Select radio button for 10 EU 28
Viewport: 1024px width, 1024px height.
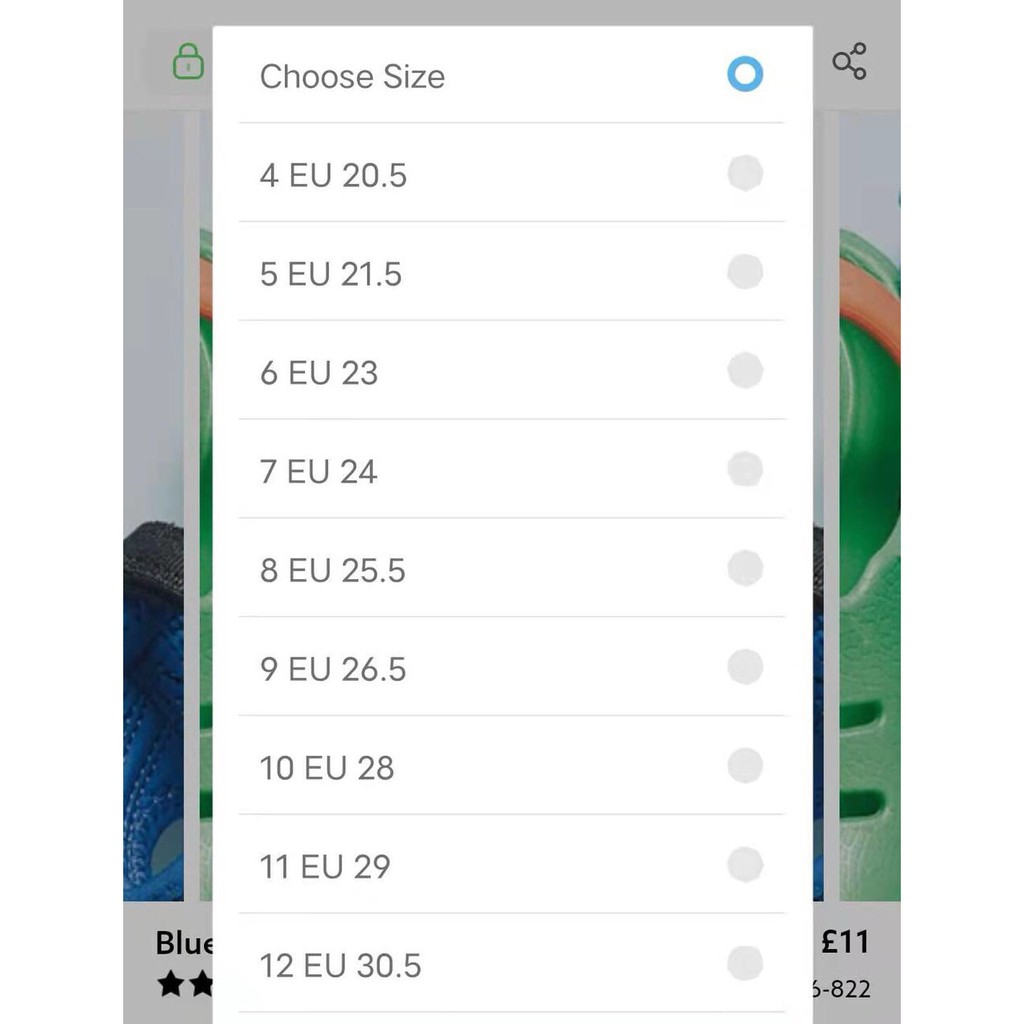(745, 766)
